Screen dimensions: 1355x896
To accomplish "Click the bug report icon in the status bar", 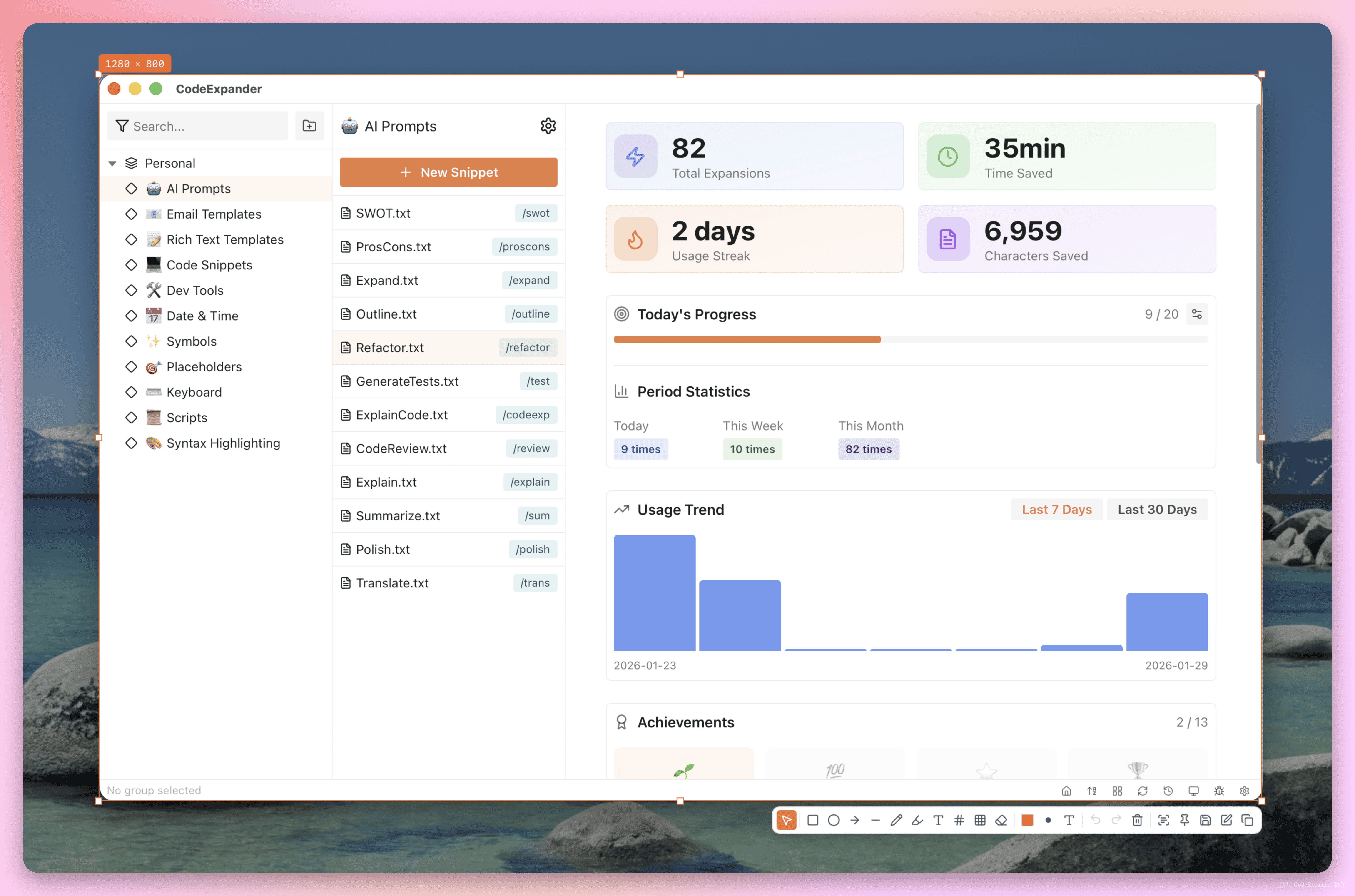I will 1219,791.
